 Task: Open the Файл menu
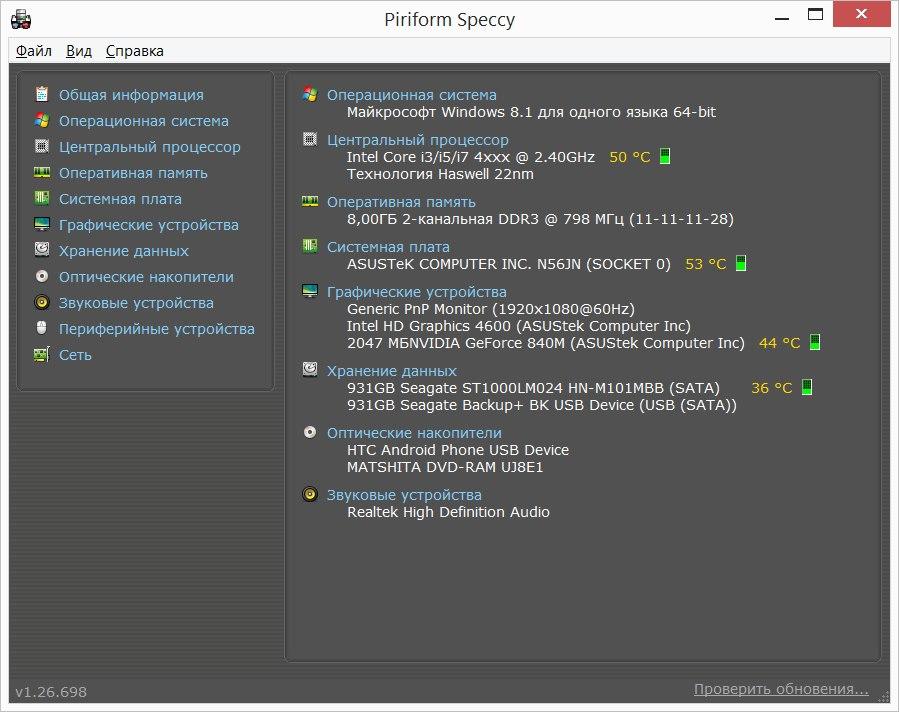coord(34,51)
